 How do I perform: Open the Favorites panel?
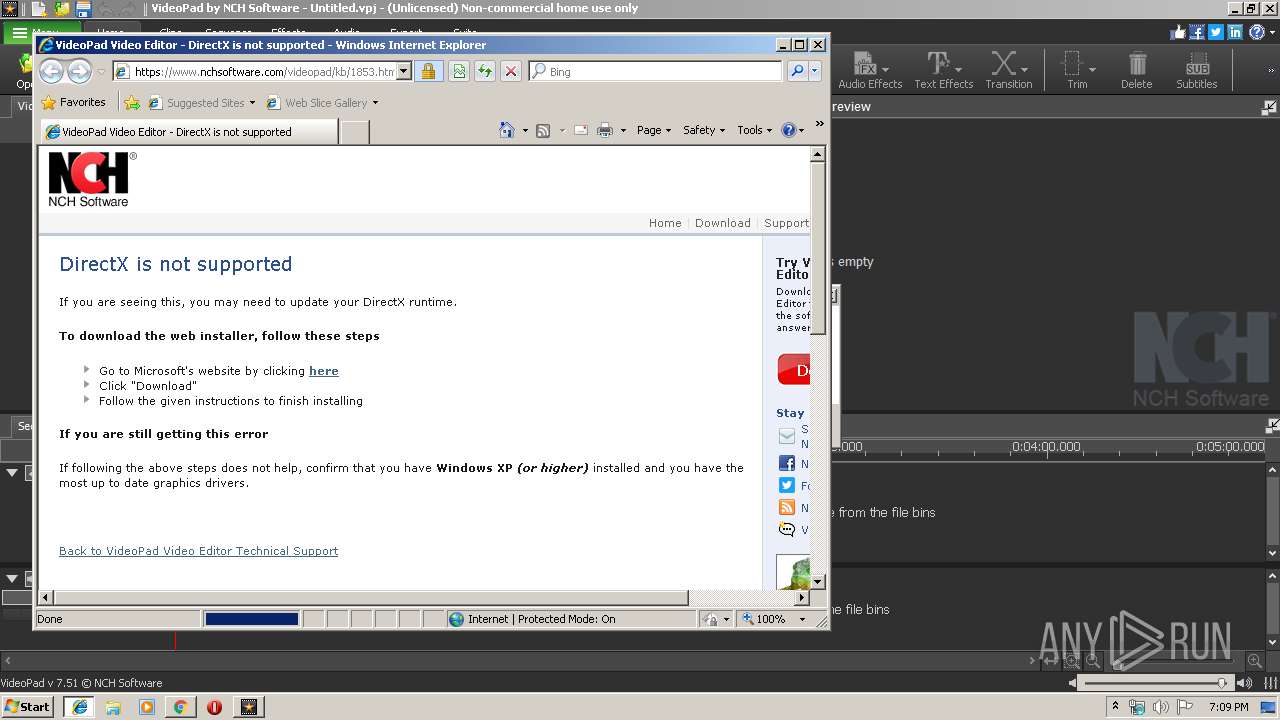pos(73,102)
